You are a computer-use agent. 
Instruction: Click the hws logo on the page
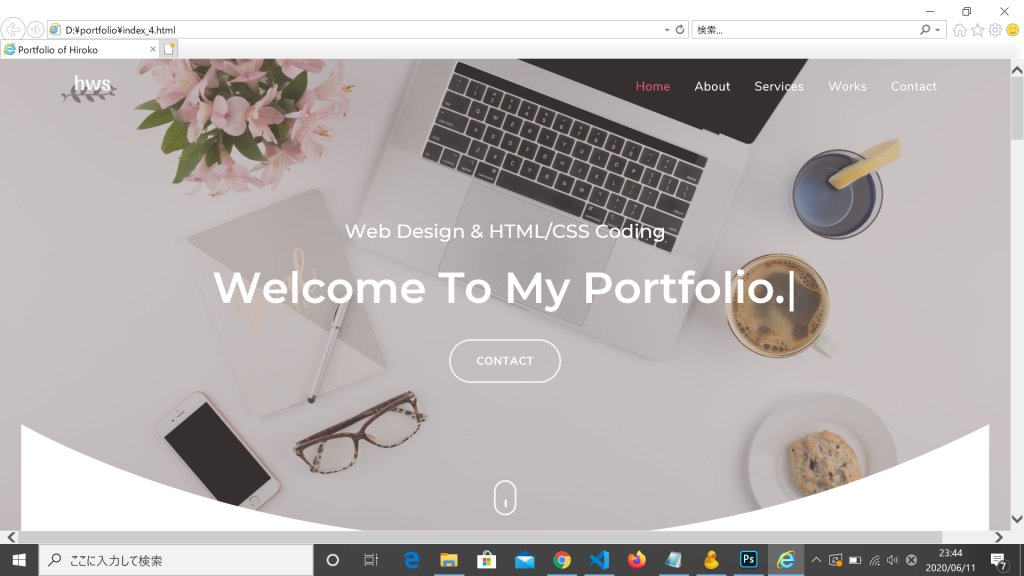(90, 88)
